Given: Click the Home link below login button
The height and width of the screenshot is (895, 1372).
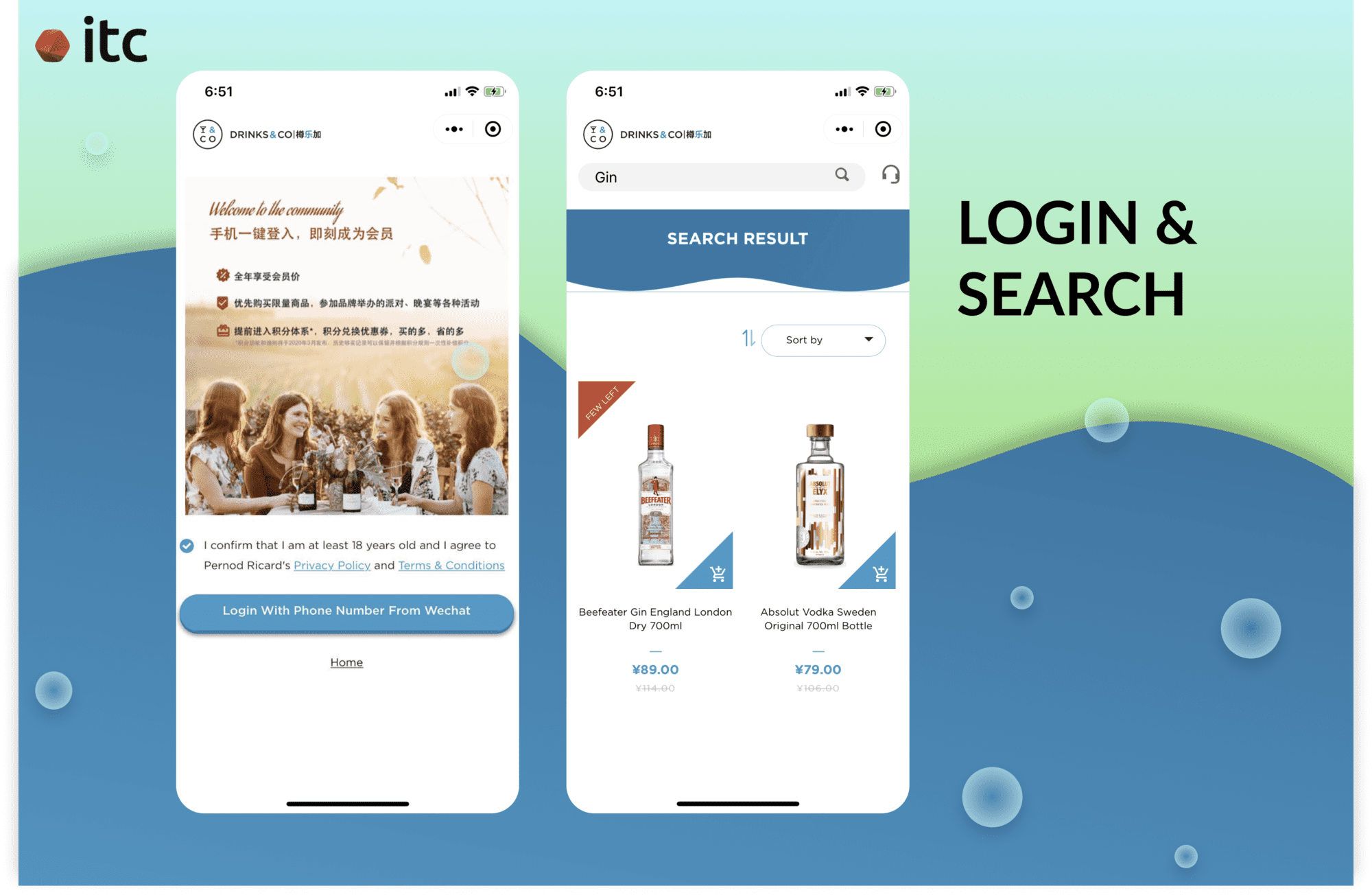Looking at the screenshot, I should pos(346,662).
